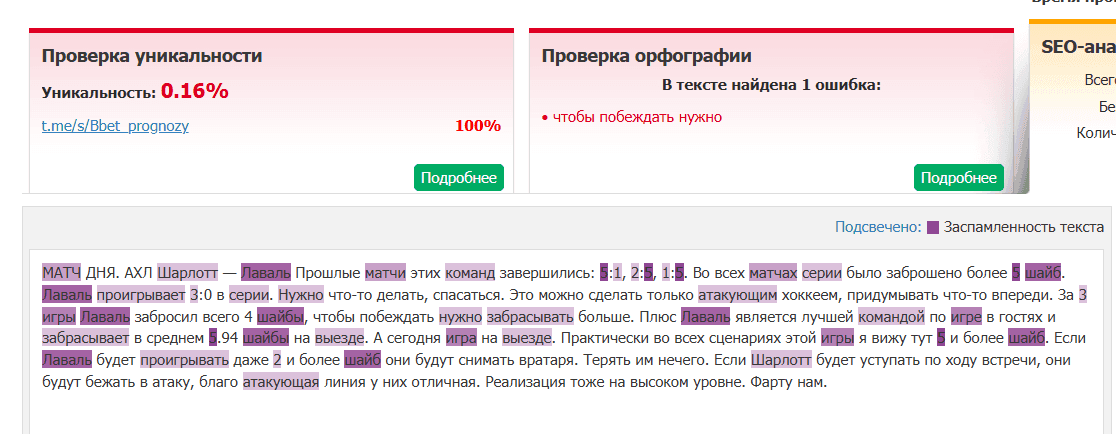Click the highlighted word 'проигрывать' in the text

184,361
